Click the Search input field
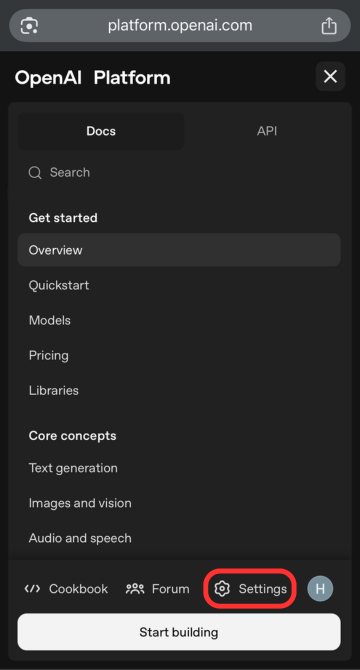This screenshot has width=360, height=670. (179, 173)
